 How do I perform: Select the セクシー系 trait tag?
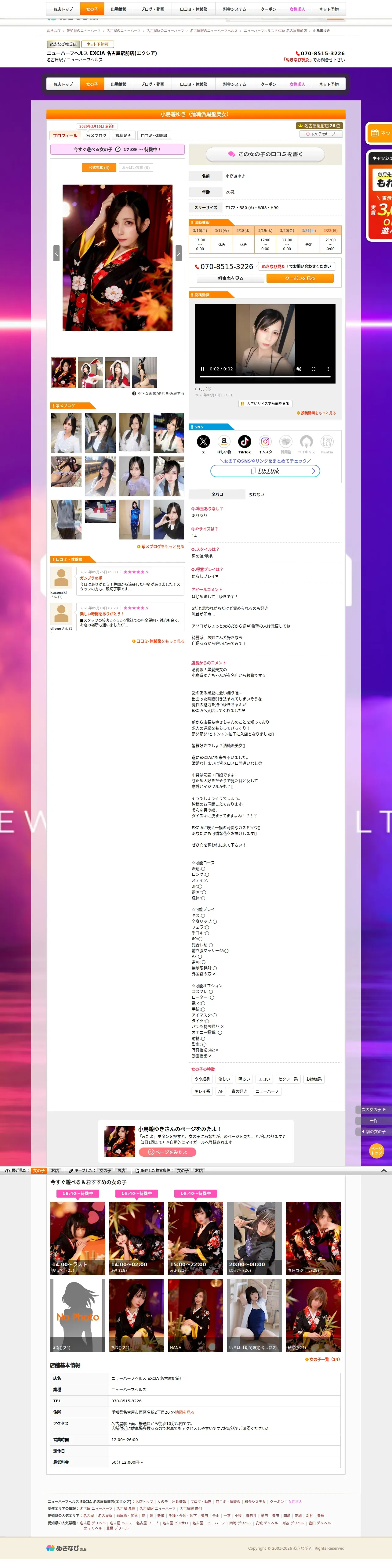coord(288,1079)
